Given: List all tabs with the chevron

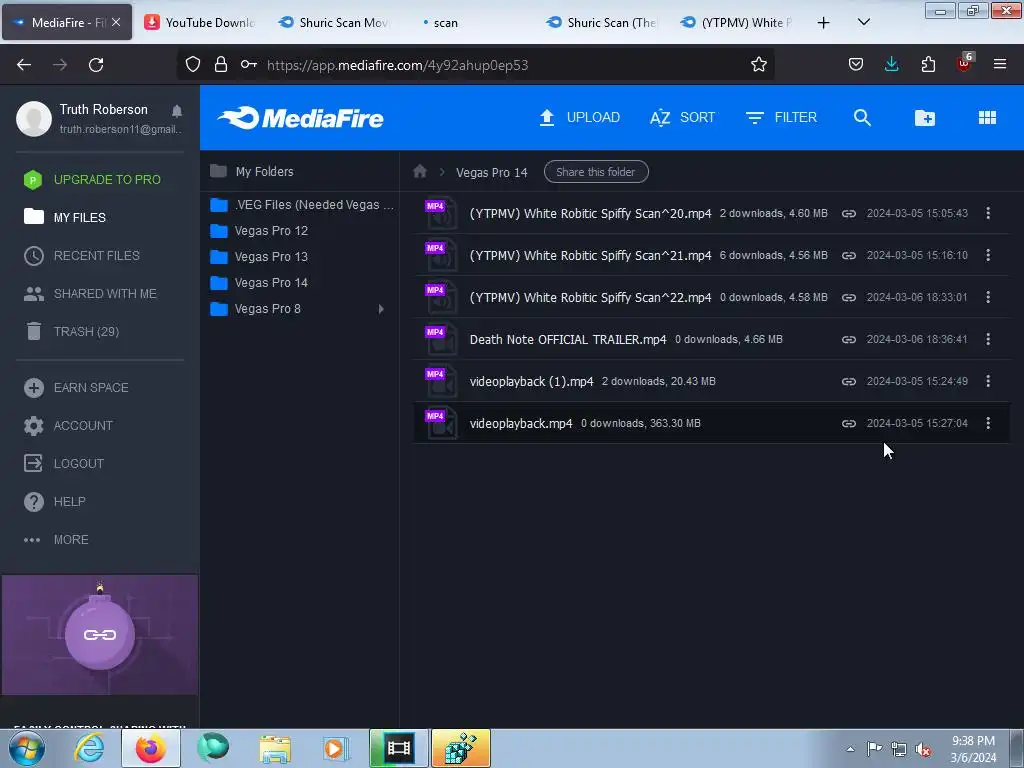Looking at the screenshot, I should click(863, 22).
